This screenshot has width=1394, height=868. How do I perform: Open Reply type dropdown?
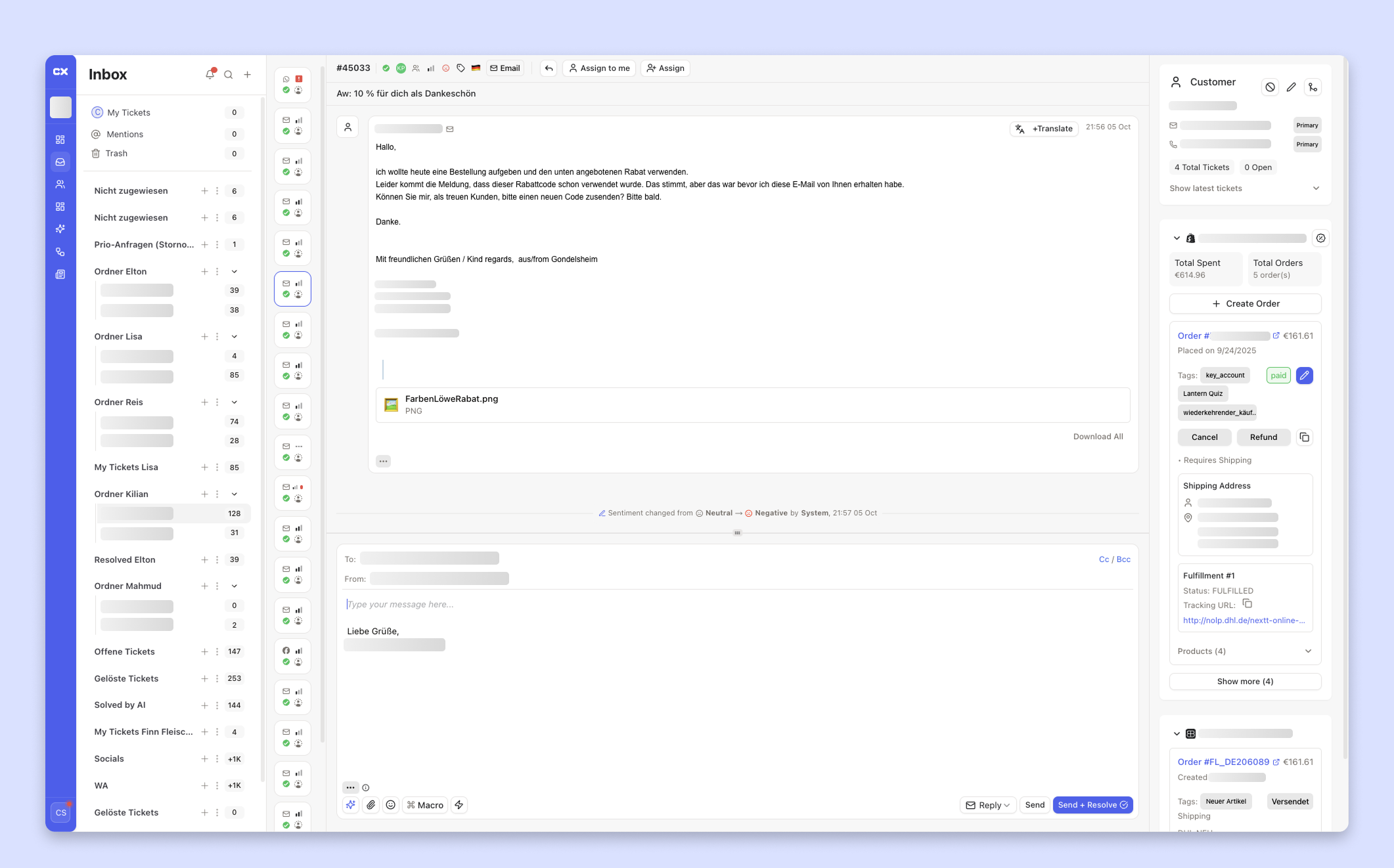pyautogui.click(x=989, y=805)
